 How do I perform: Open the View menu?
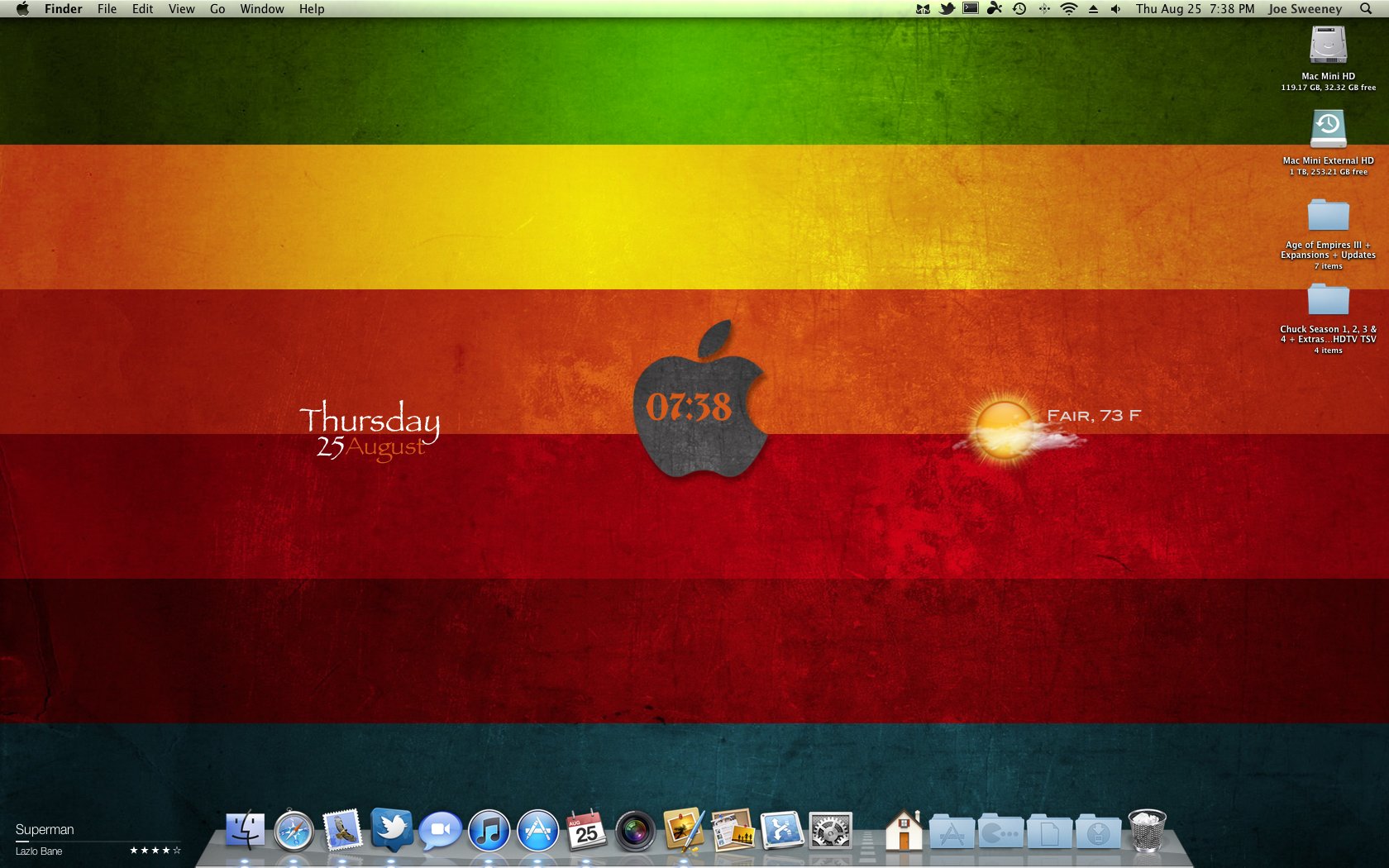click(x=182, y=9)
